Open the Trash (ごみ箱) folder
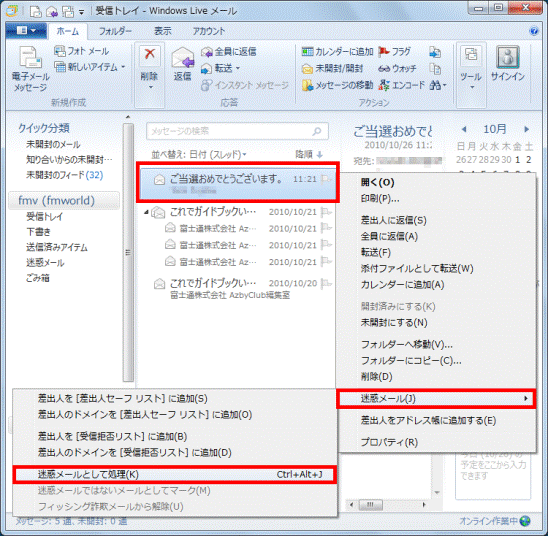548x536 pixels. [38, 278]
